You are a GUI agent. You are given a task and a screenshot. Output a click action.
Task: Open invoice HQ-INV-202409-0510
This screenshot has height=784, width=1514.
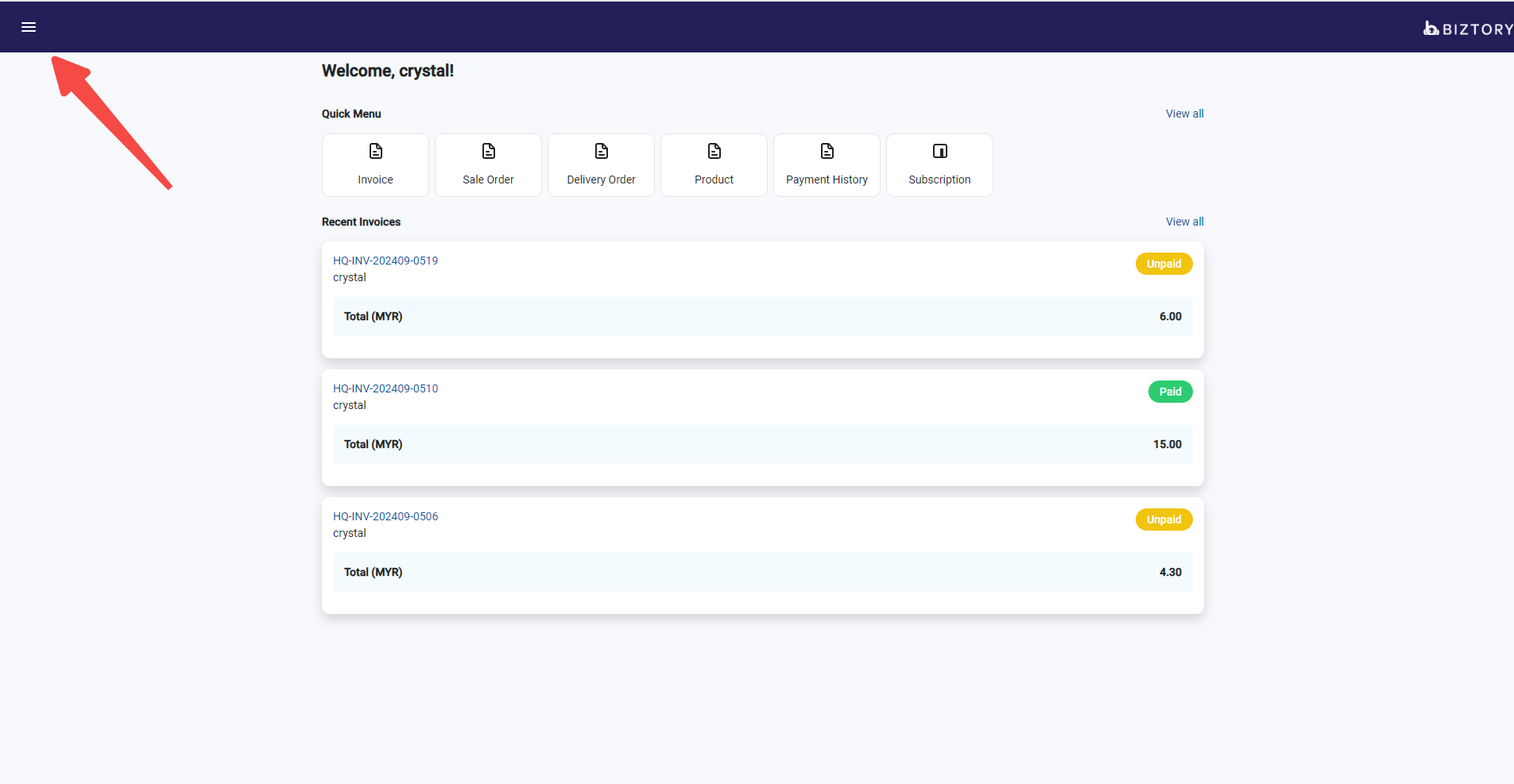point(385,388)
